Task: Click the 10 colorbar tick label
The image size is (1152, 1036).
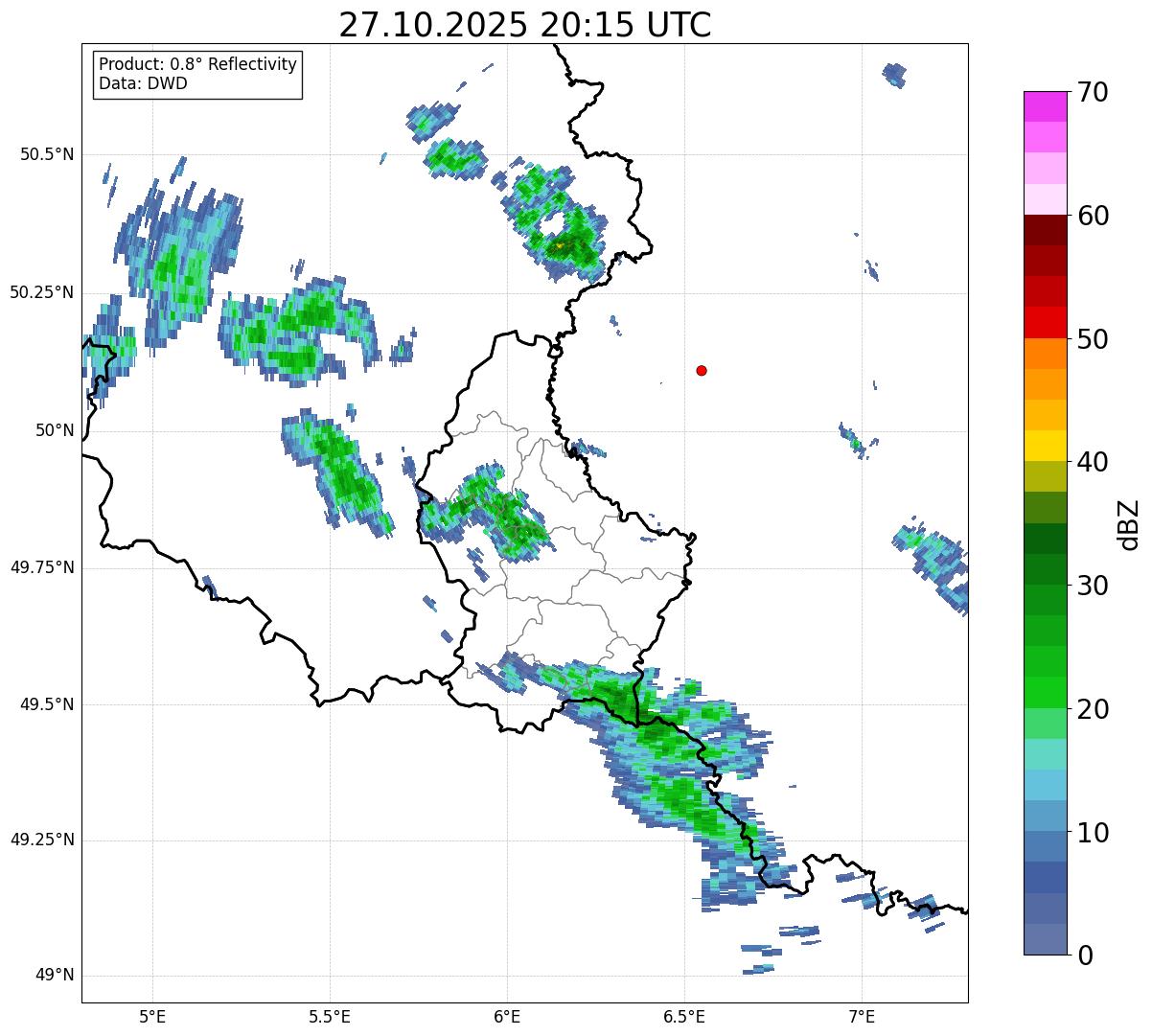Action: pyautogui.click(x=1093, y=832)
